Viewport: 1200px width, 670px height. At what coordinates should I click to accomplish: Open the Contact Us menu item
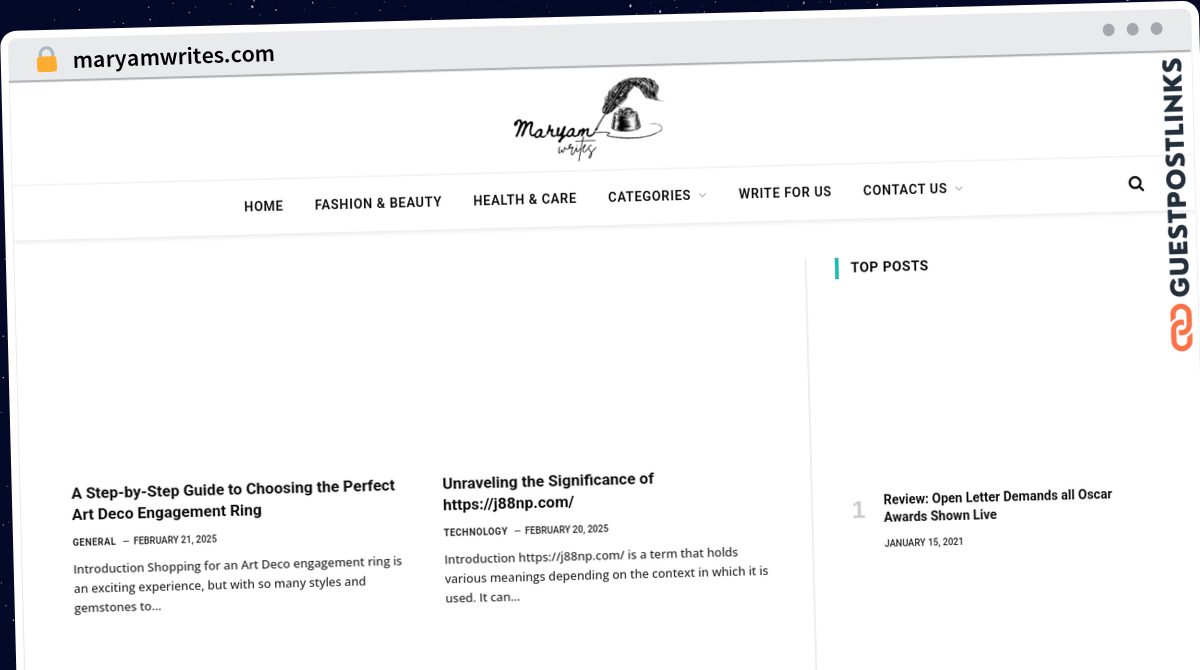(905, 189)
